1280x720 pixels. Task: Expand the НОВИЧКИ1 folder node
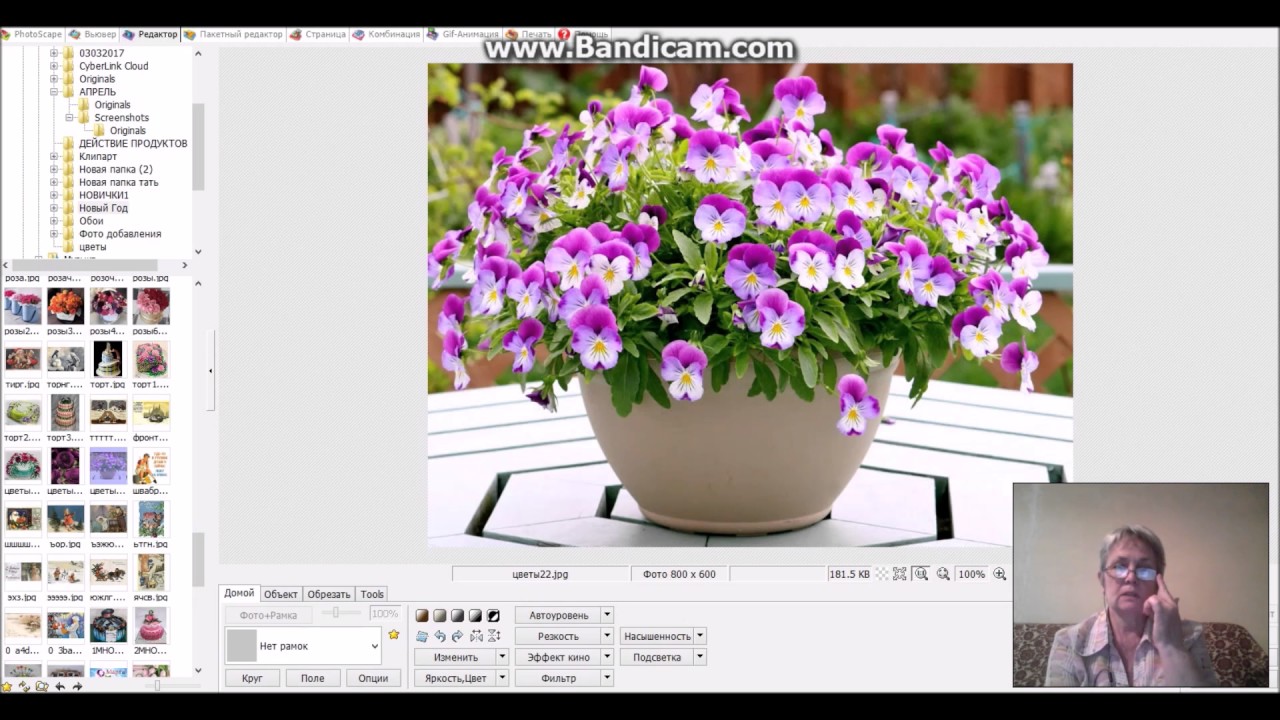tap(54, 195)
